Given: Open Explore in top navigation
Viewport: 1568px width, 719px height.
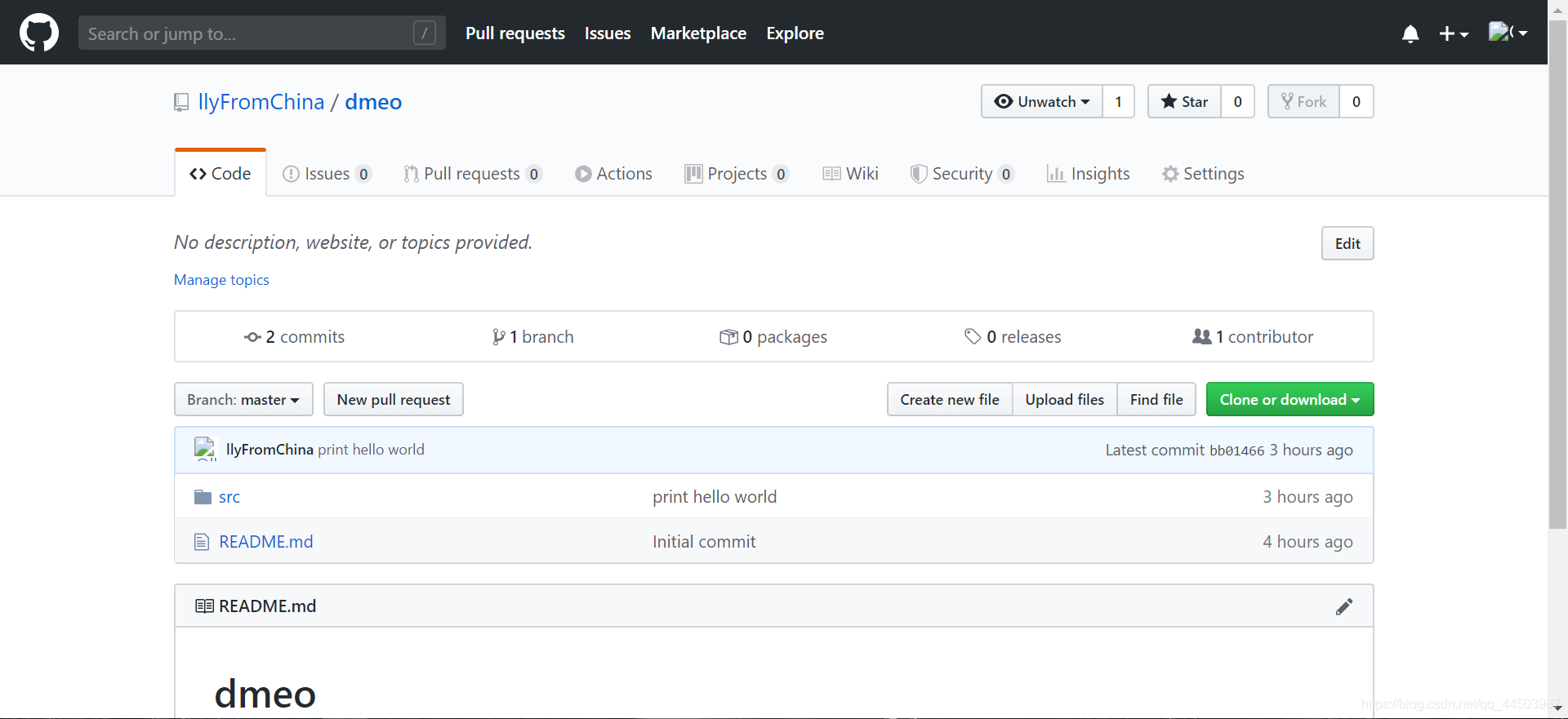Looking at the screenshot, I should 795,33.
